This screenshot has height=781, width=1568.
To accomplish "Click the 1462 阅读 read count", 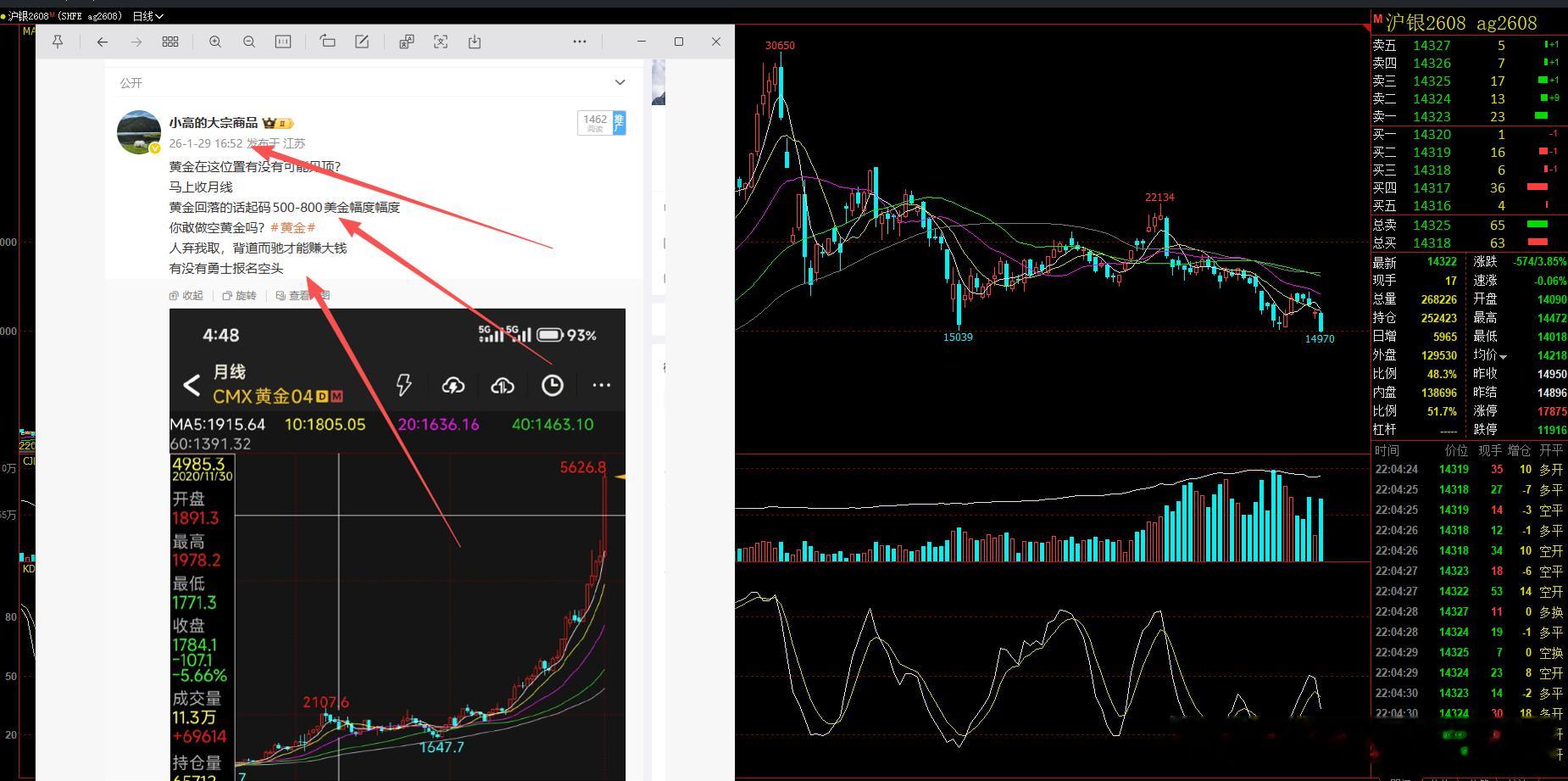I will click(595, 123).
